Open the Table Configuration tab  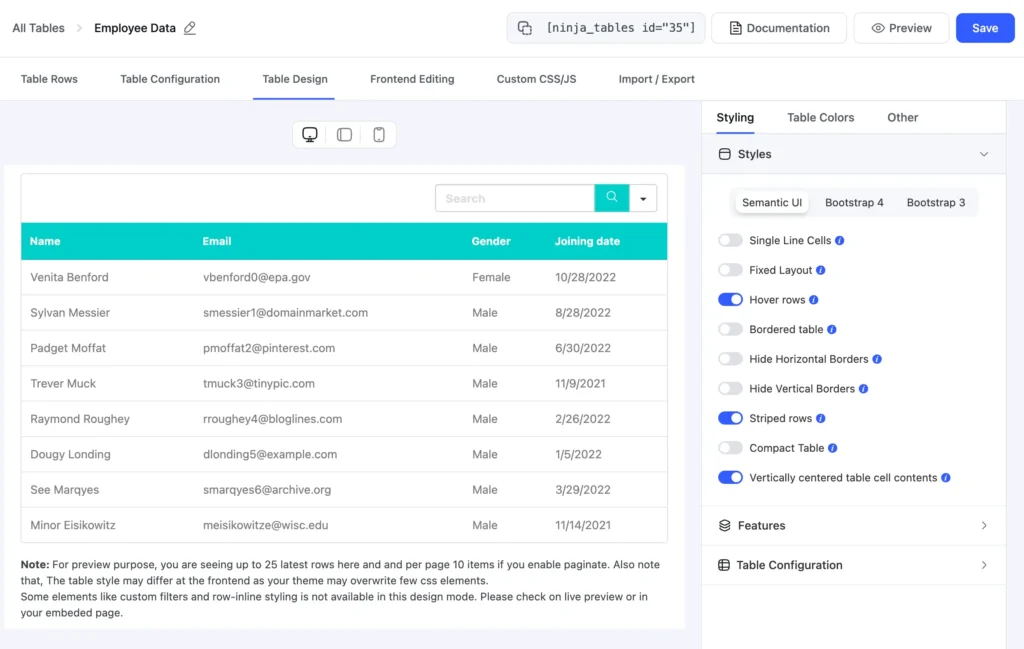tap(170, 79)
